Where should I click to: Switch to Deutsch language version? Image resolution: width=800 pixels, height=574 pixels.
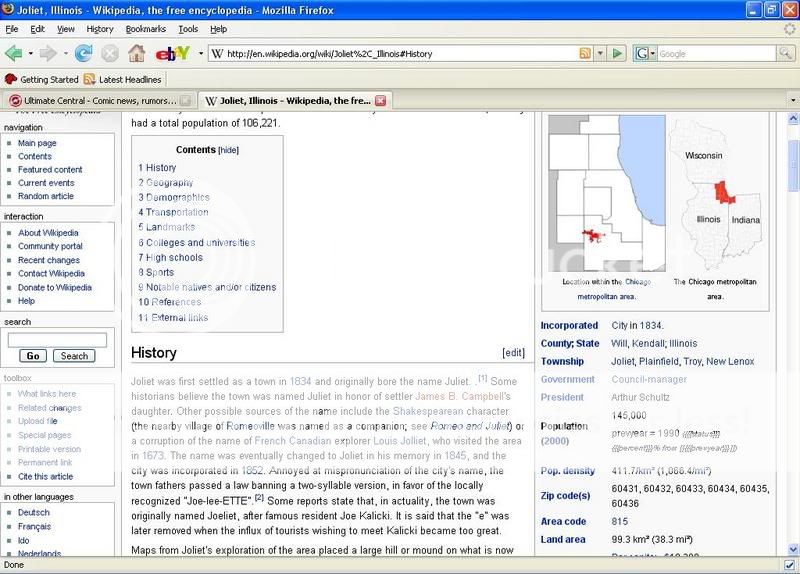(x=34, y=512)
